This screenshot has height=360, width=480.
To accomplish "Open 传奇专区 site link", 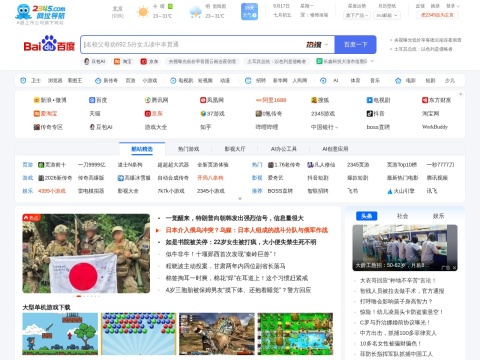I will coord(48,127).
